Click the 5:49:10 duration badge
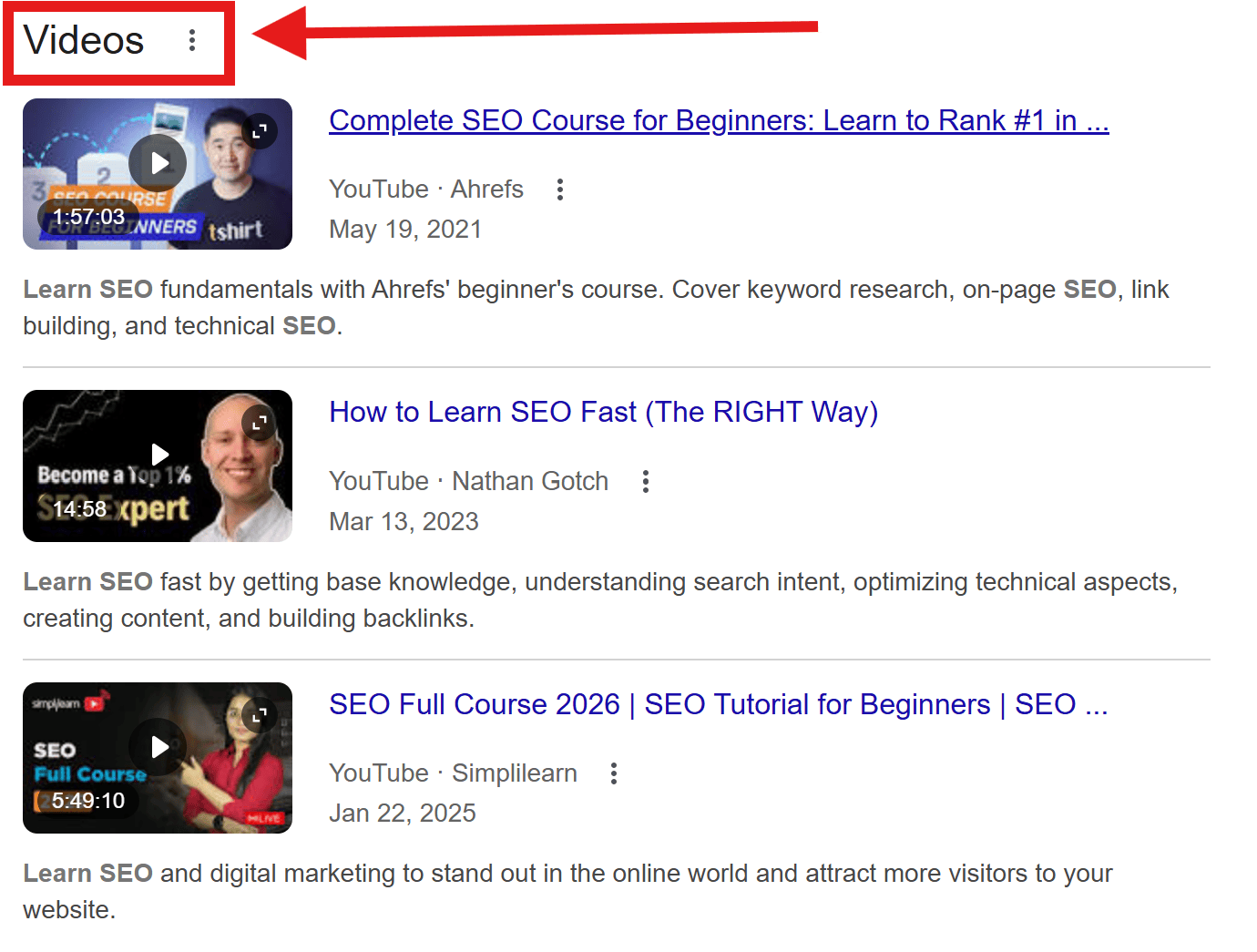 87,801
